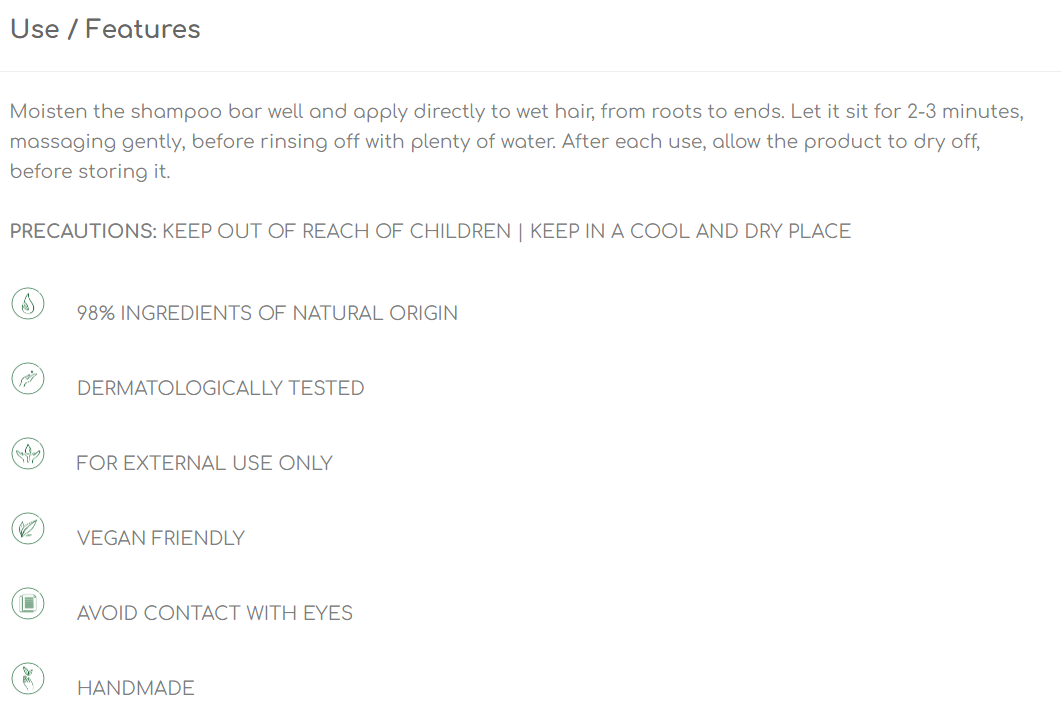The width and height of the screenshot is (1061, 716).
Task: Click the divider line under Use / Features
Action: [530, 71]
